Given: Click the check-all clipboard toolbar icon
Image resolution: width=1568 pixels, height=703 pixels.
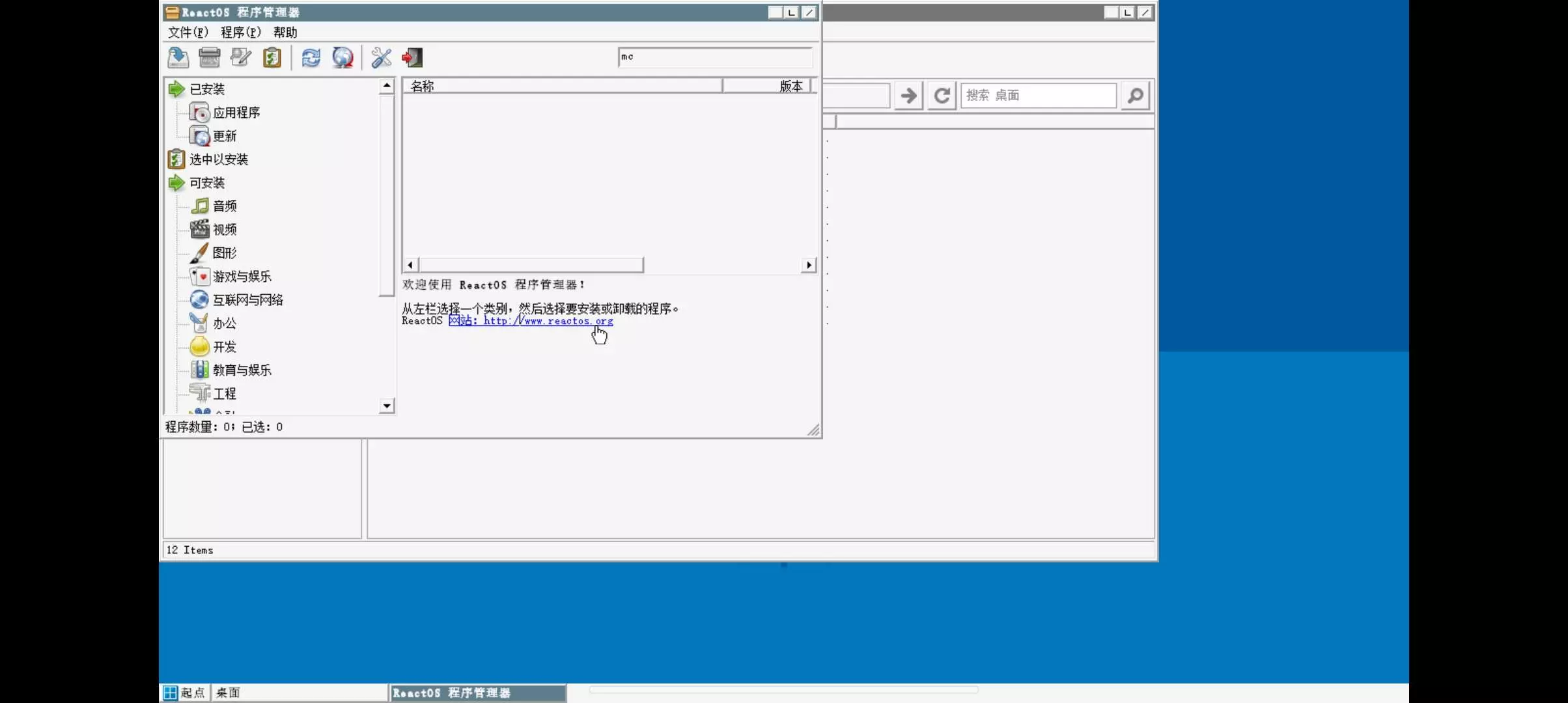Looking at the screenshot, I should [x=272, y=58].
